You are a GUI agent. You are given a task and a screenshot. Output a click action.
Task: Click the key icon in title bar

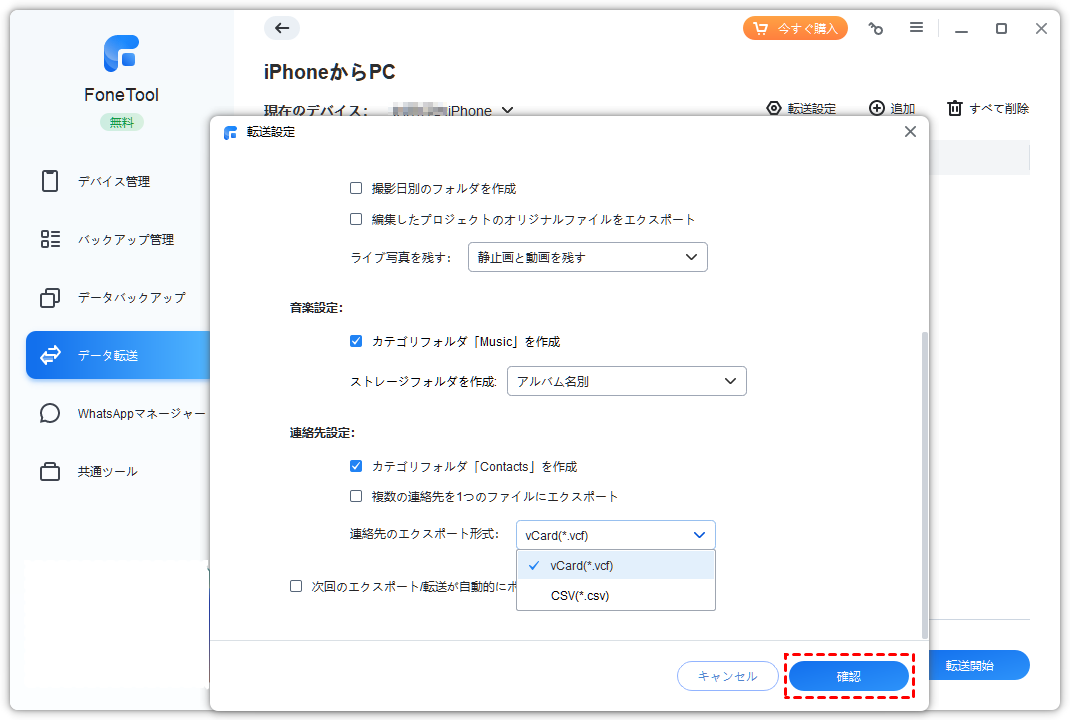click(876, 28)
